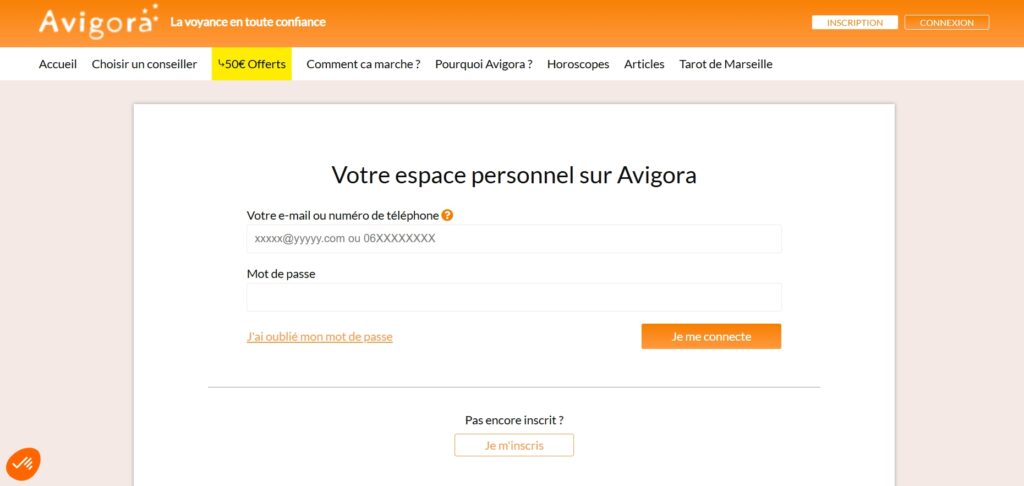Open Choisir un conseiller menu
This screenshot has width=1024, height=486.
[144, 64]
